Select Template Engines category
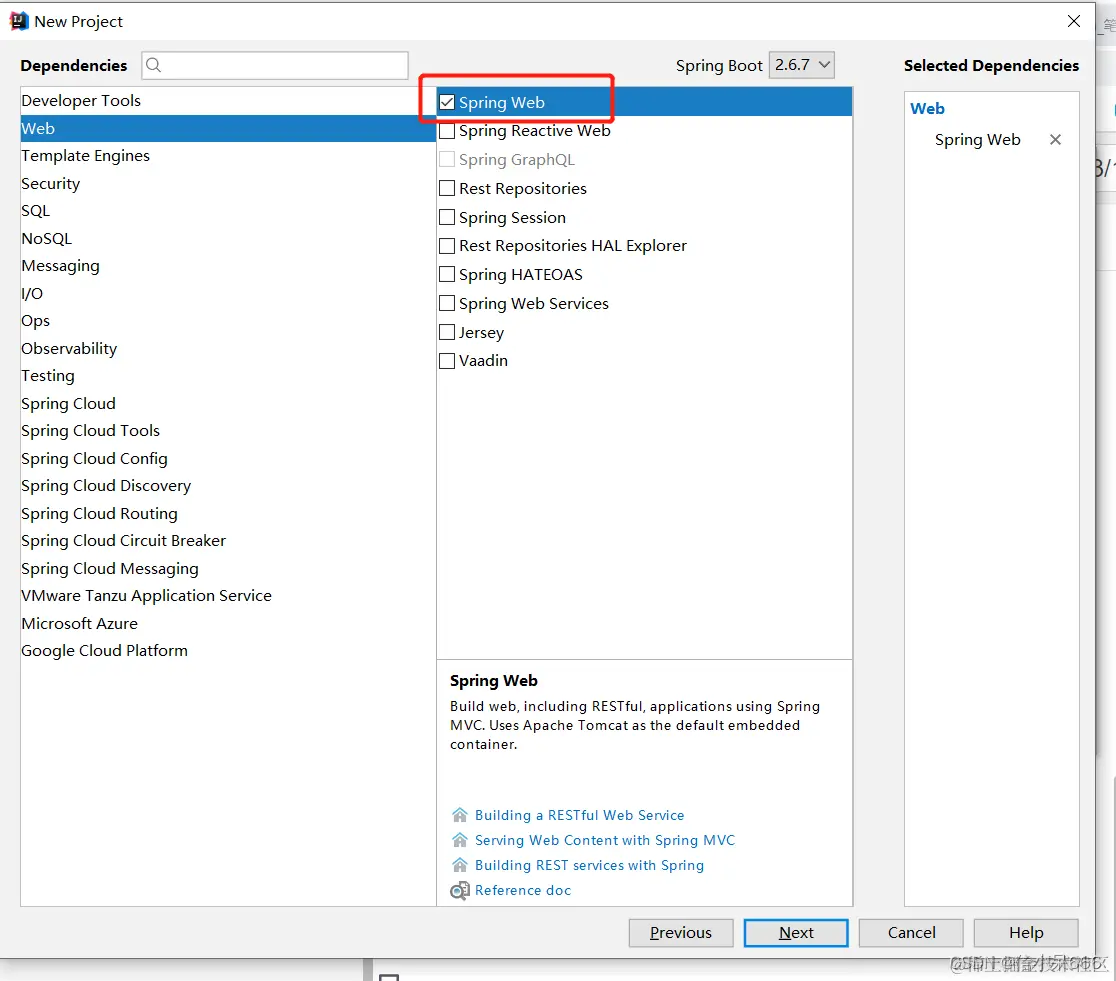This screenshot has width=1116, height=981. tap(228, 155)
